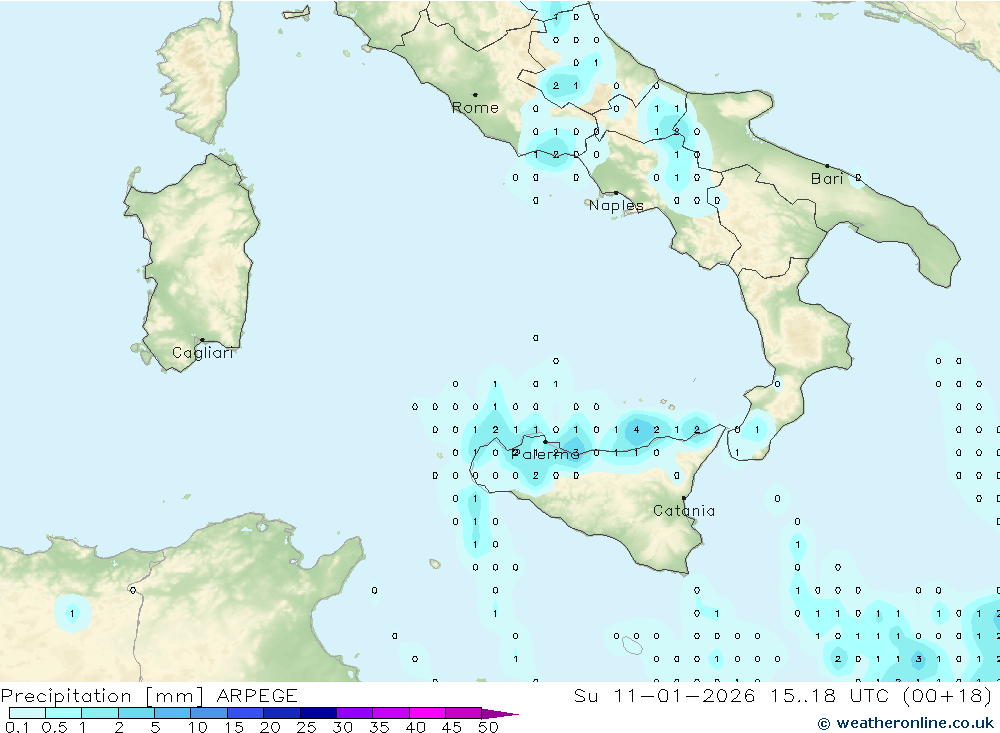This screenshot has height=733, width=1000.
Task: Click the Rome city label
Action: pyautogui.click(x=475, y=108)
